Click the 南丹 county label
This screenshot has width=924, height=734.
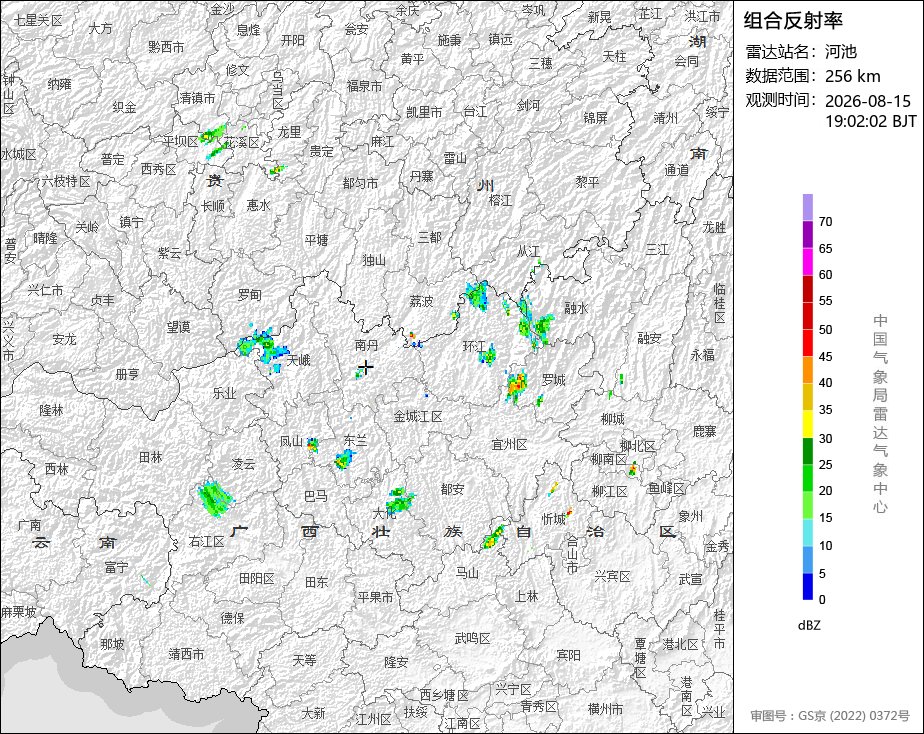[x=367, y=345]
